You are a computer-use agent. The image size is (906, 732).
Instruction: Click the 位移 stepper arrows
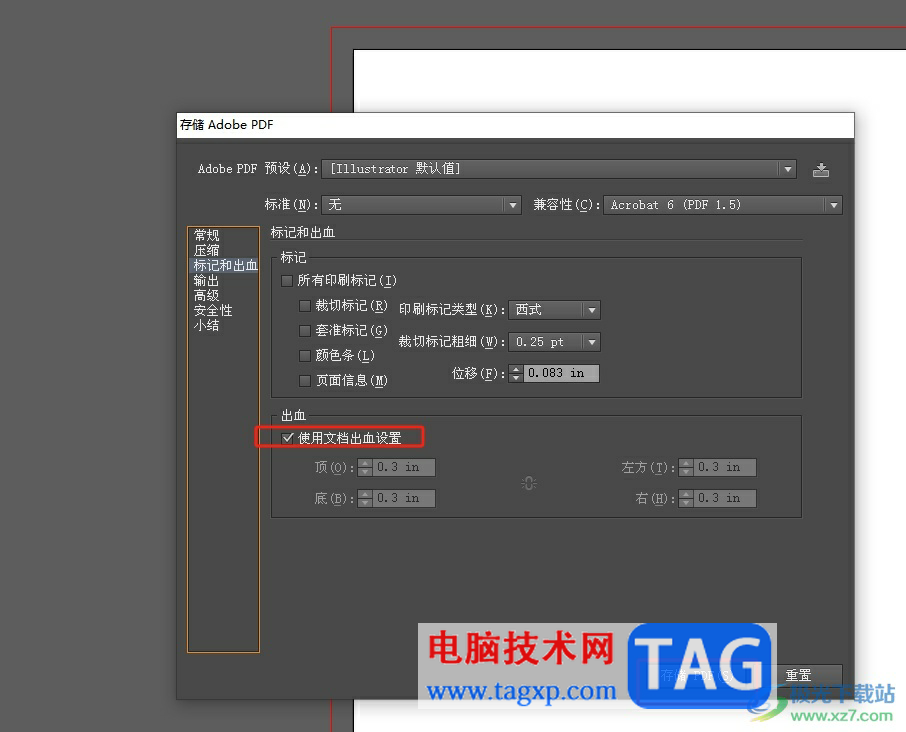click(516, 373)
